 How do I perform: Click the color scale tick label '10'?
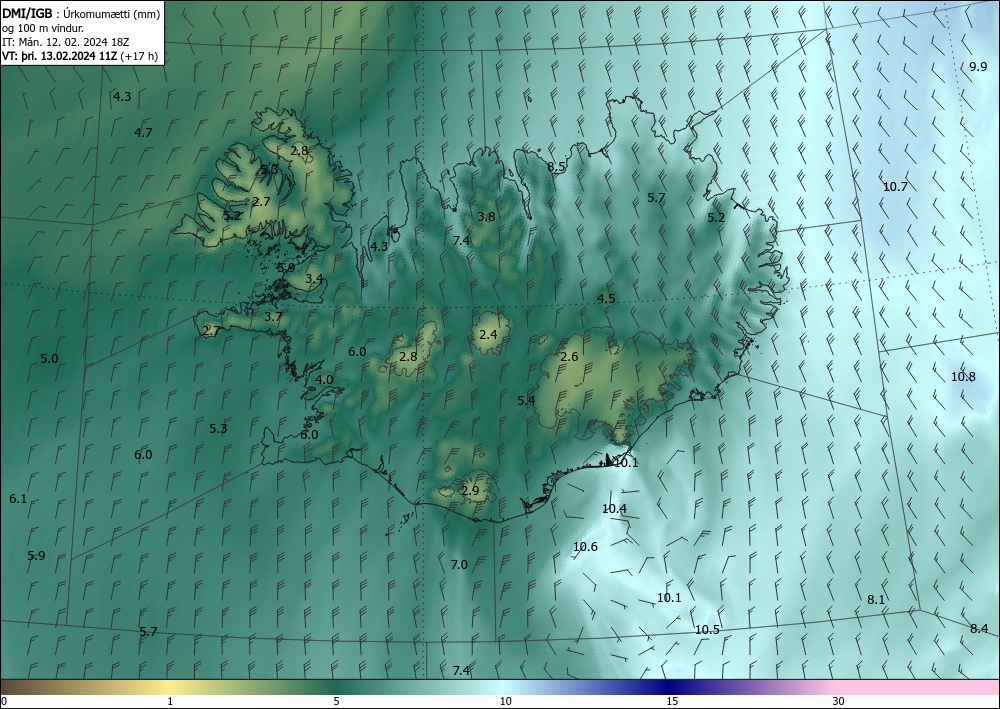point(505,701)
